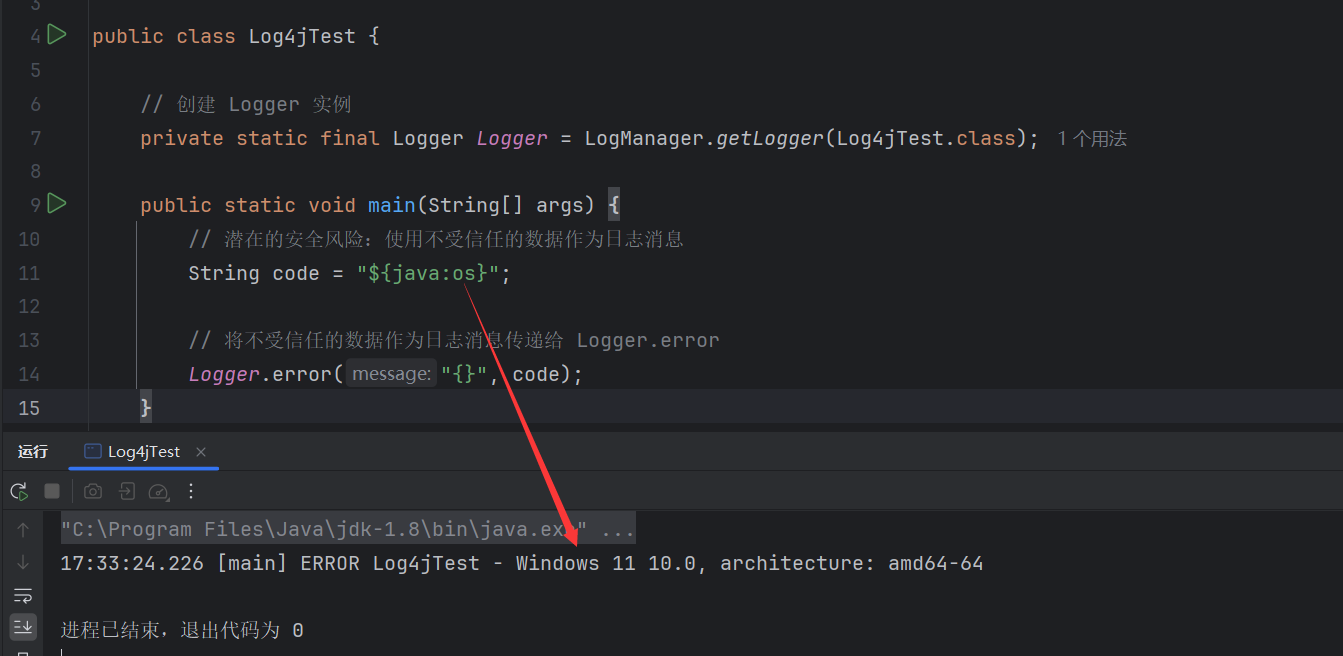Toggle scroll to end of console output
1343x656 pixels.
23,627
